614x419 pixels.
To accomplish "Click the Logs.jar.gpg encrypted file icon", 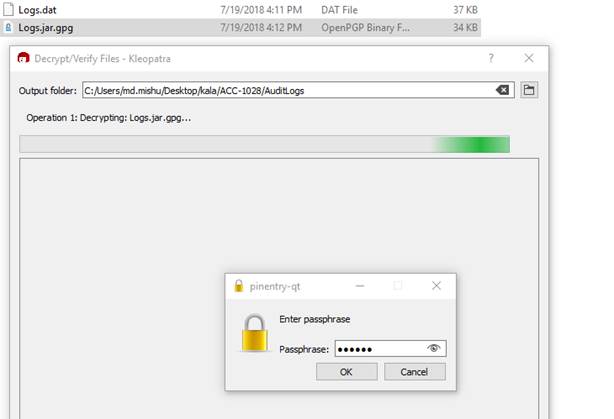I will point(8,27).
